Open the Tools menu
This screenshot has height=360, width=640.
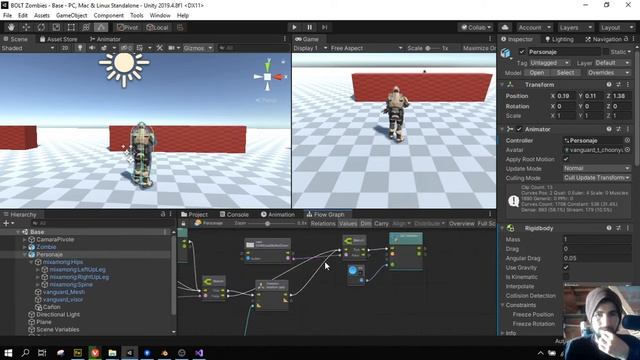pos(137,16)
